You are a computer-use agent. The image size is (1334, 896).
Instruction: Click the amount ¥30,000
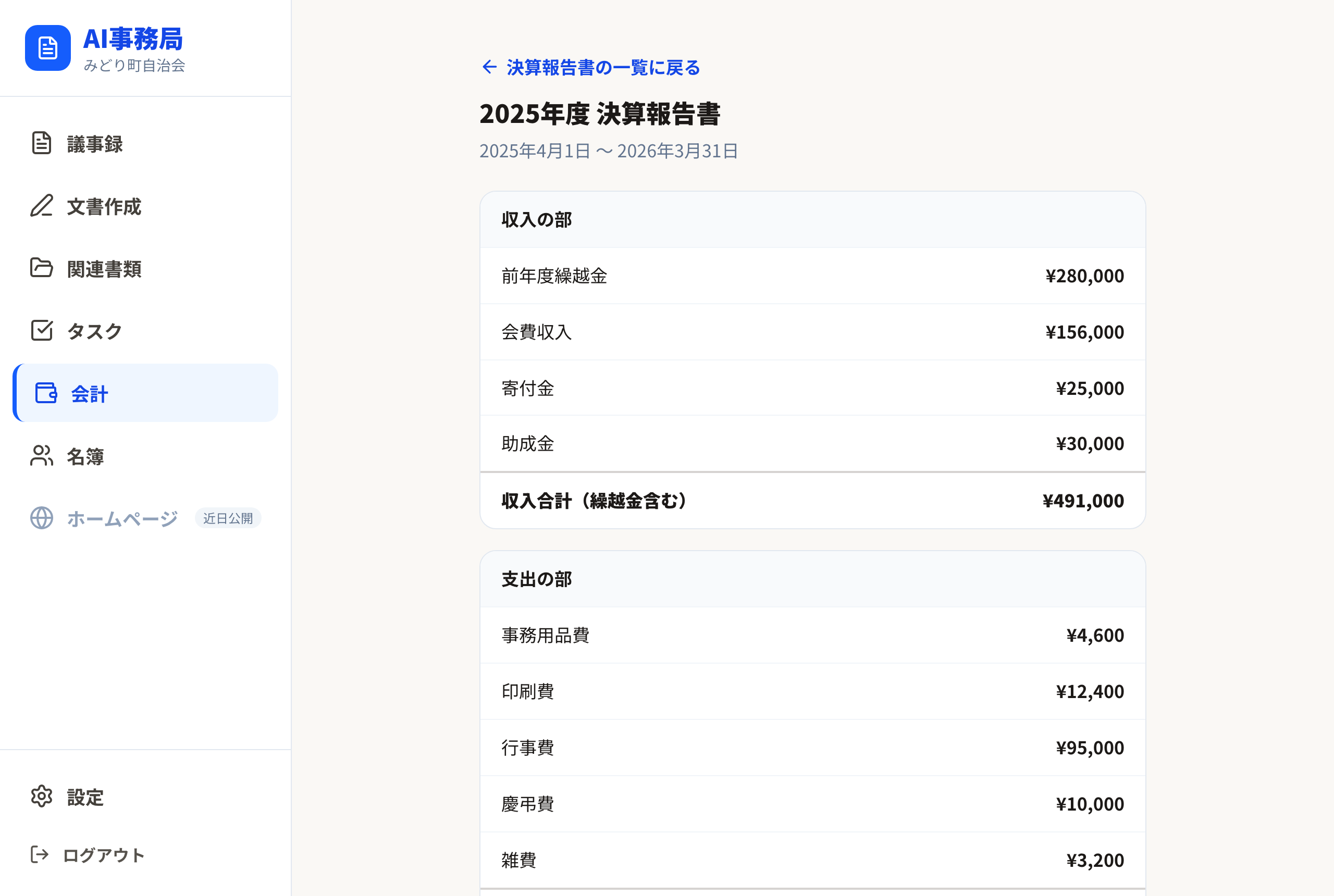coord(1090,443)
